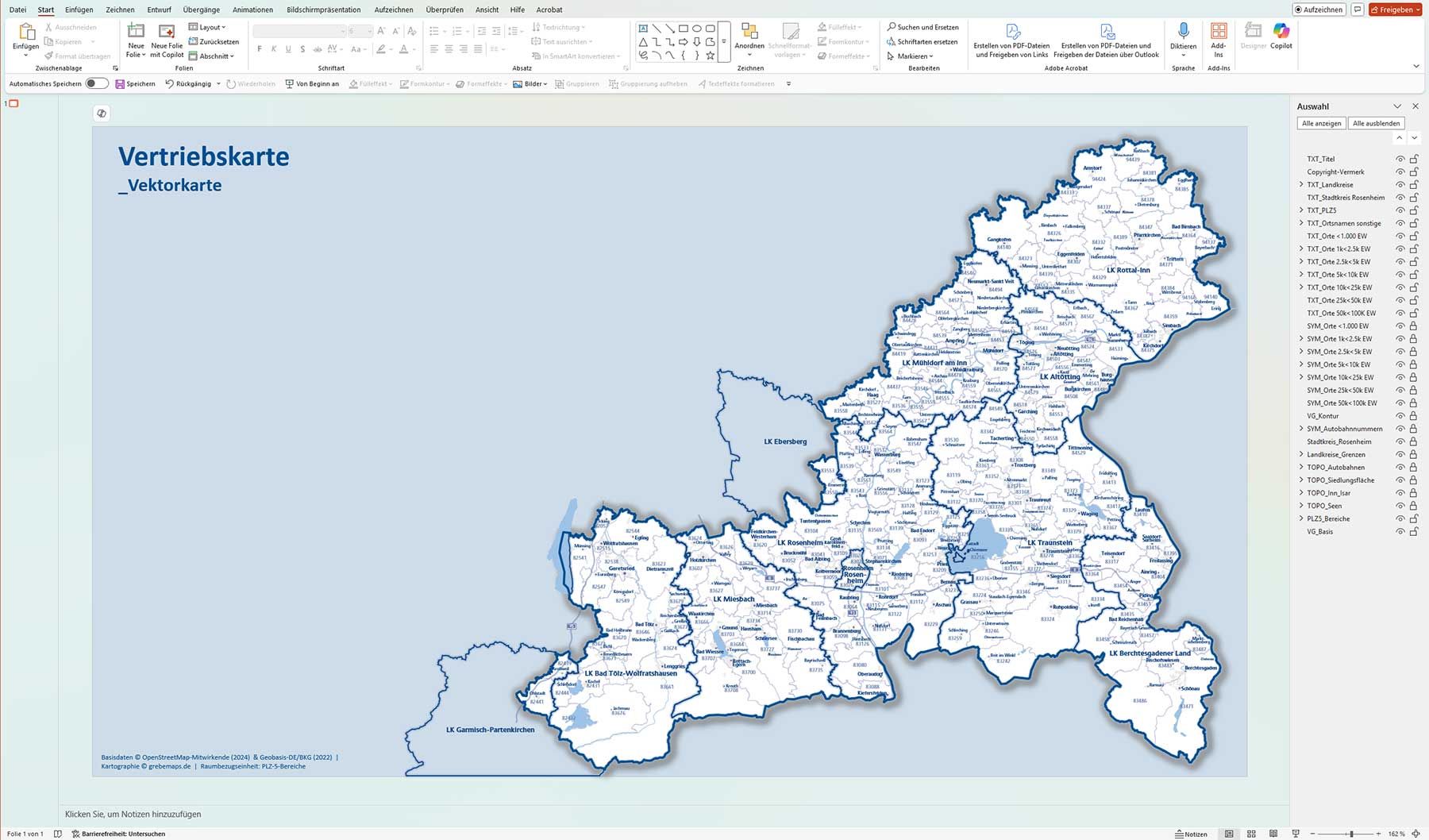Expand TOPO_Autobahnen group

(1301, 467)
